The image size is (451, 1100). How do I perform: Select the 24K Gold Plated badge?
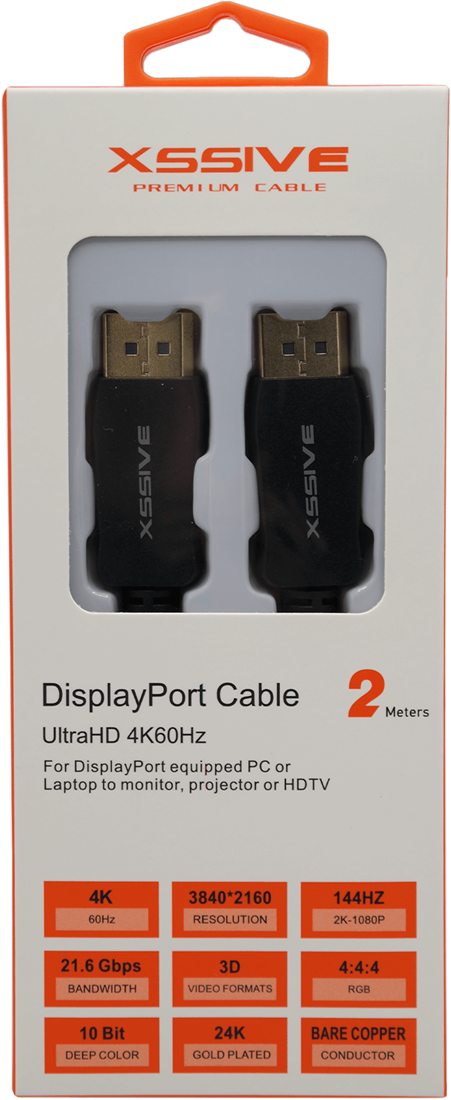[229, 1045]
